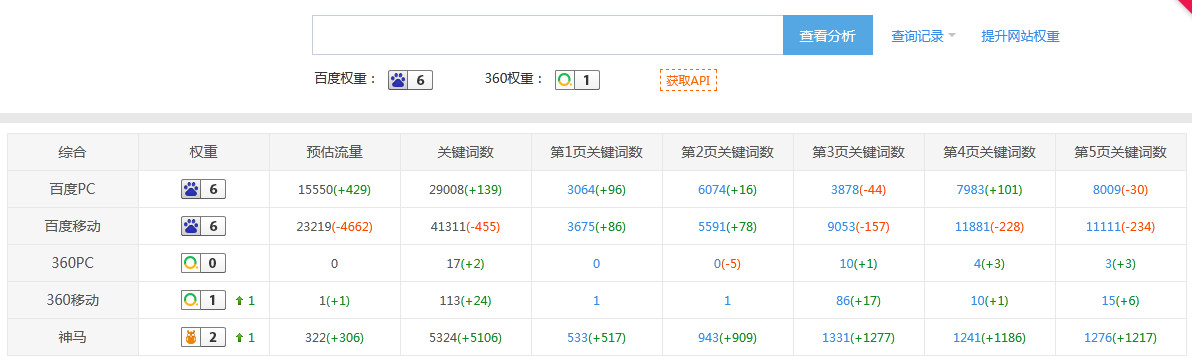Open 360PC fourth page keywords 4
The width and height of the screenshot is (1192, 361).
[x=977, y=264]
